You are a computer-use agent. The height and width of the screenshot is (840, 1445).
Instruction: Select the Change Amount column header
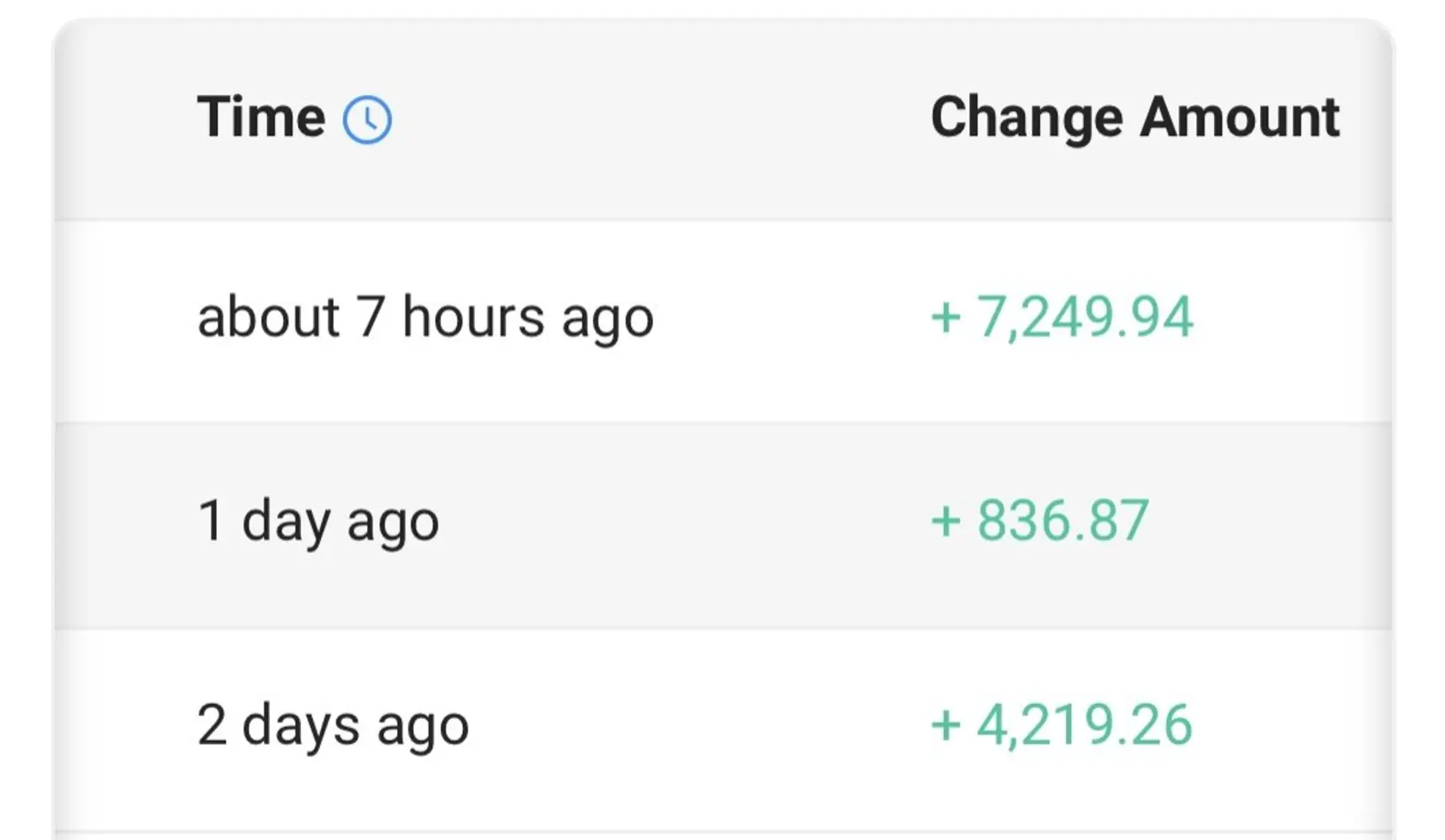pyautogui.click(x=1135, y=118)
